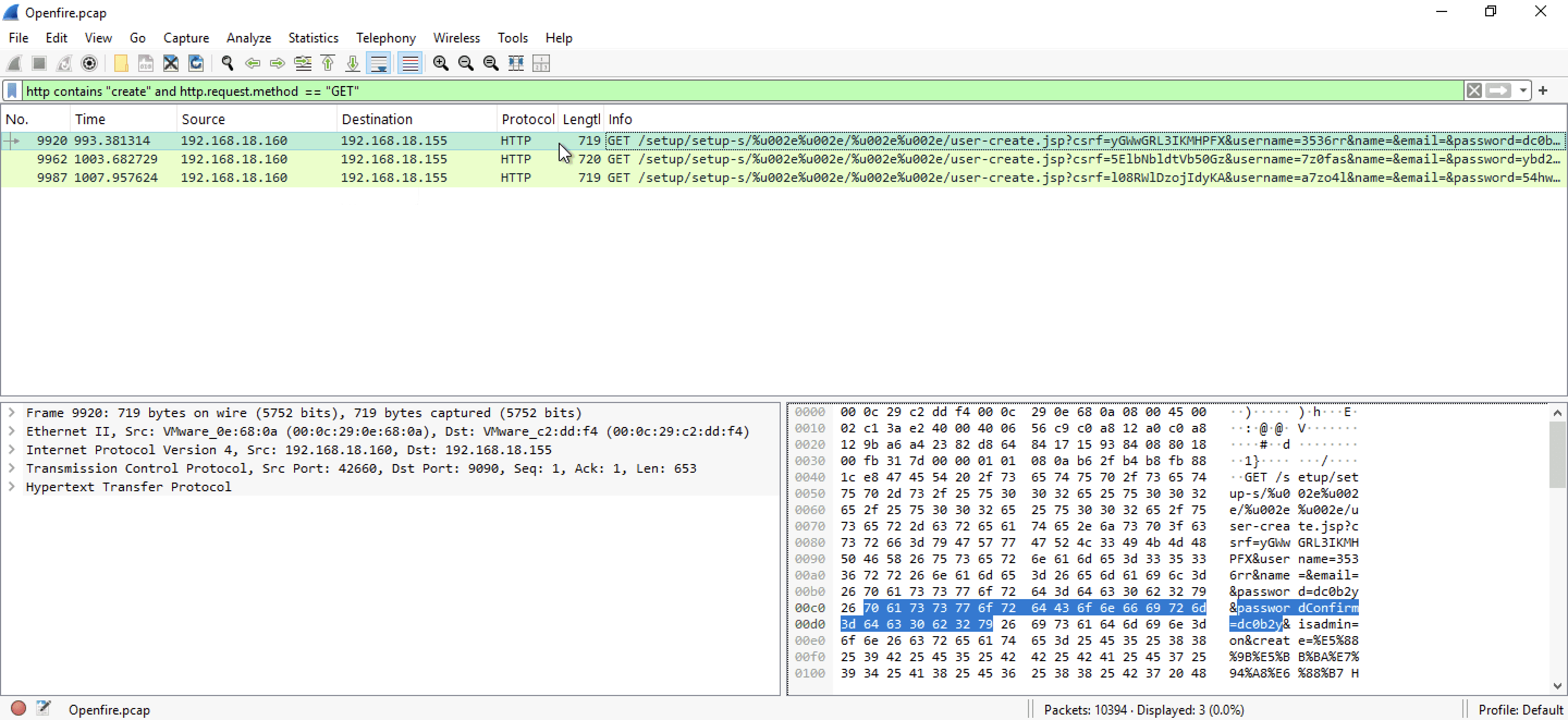The height and width of the screenshot is (720, 1568).
Task: Apply the display filter arrow button
Action: coord(1498,91)
